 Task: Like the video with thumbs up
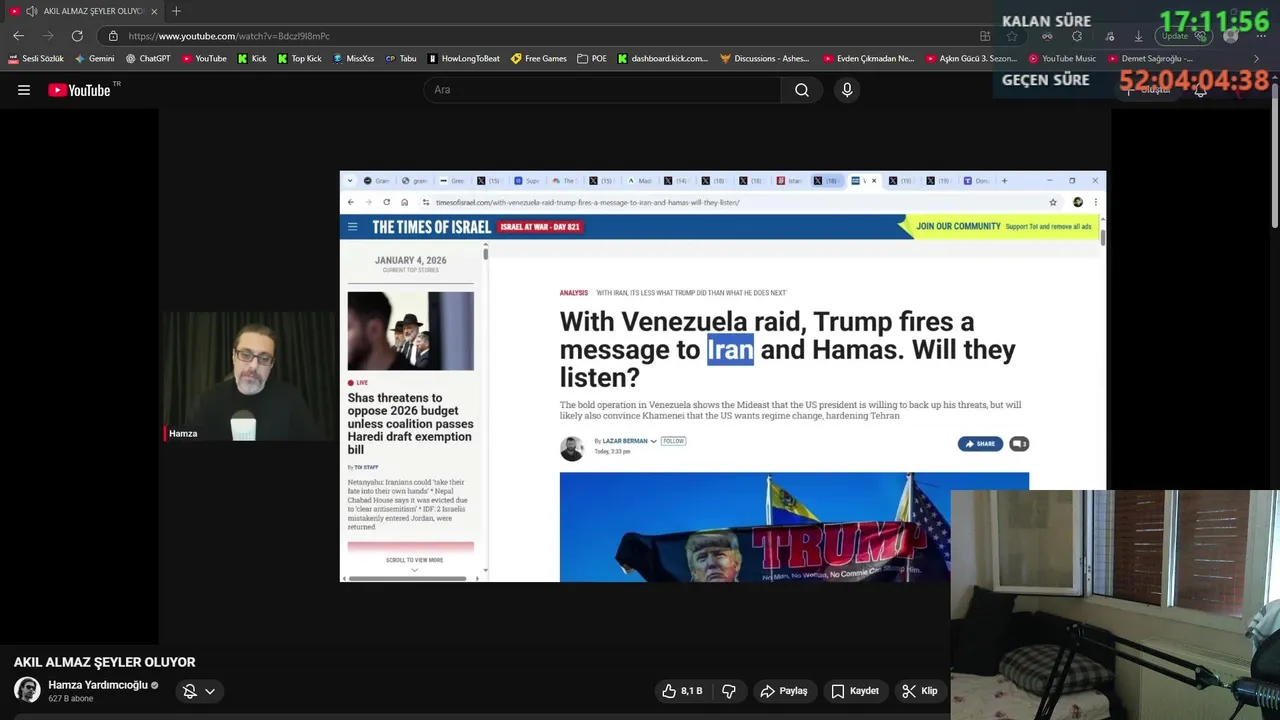pos(683,691)
